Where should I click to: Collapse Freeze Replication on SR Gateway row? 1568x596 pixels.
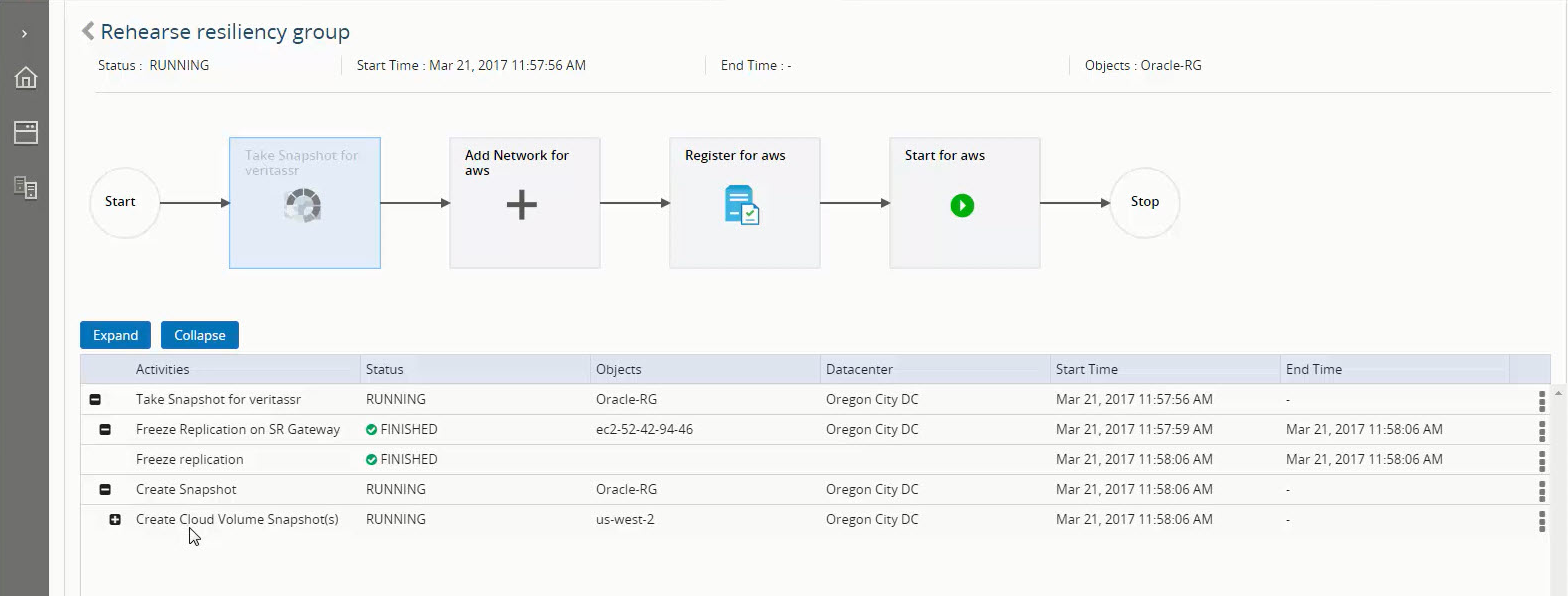(105, 430)
